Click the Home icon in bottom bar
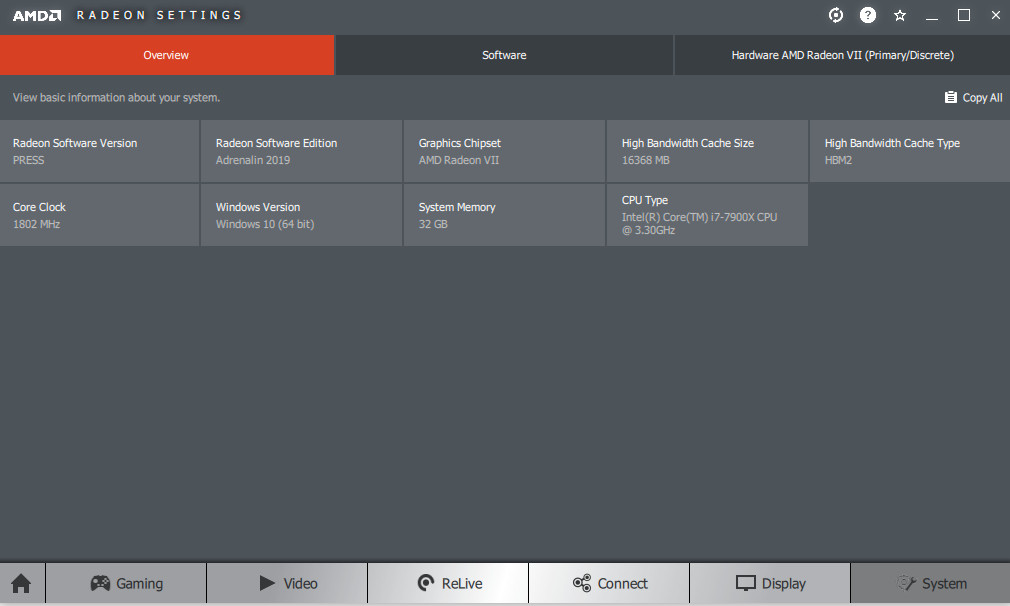 point(21,584)
